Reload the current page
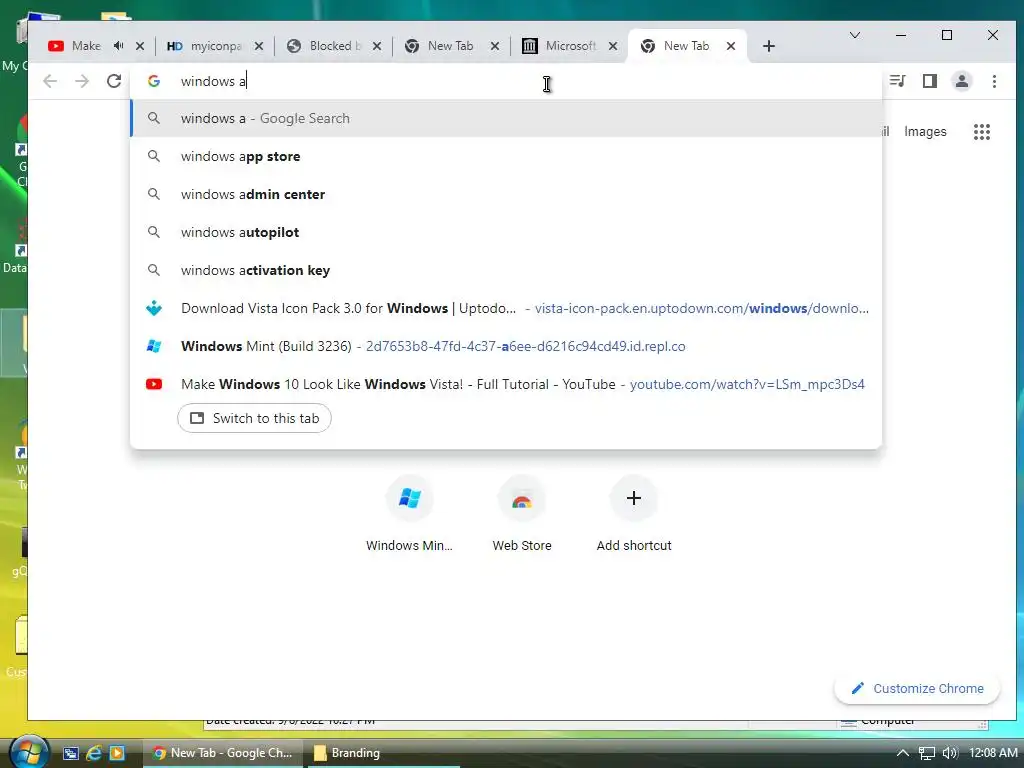Viewport: 1024px width, 768px height. pos(114,81)
